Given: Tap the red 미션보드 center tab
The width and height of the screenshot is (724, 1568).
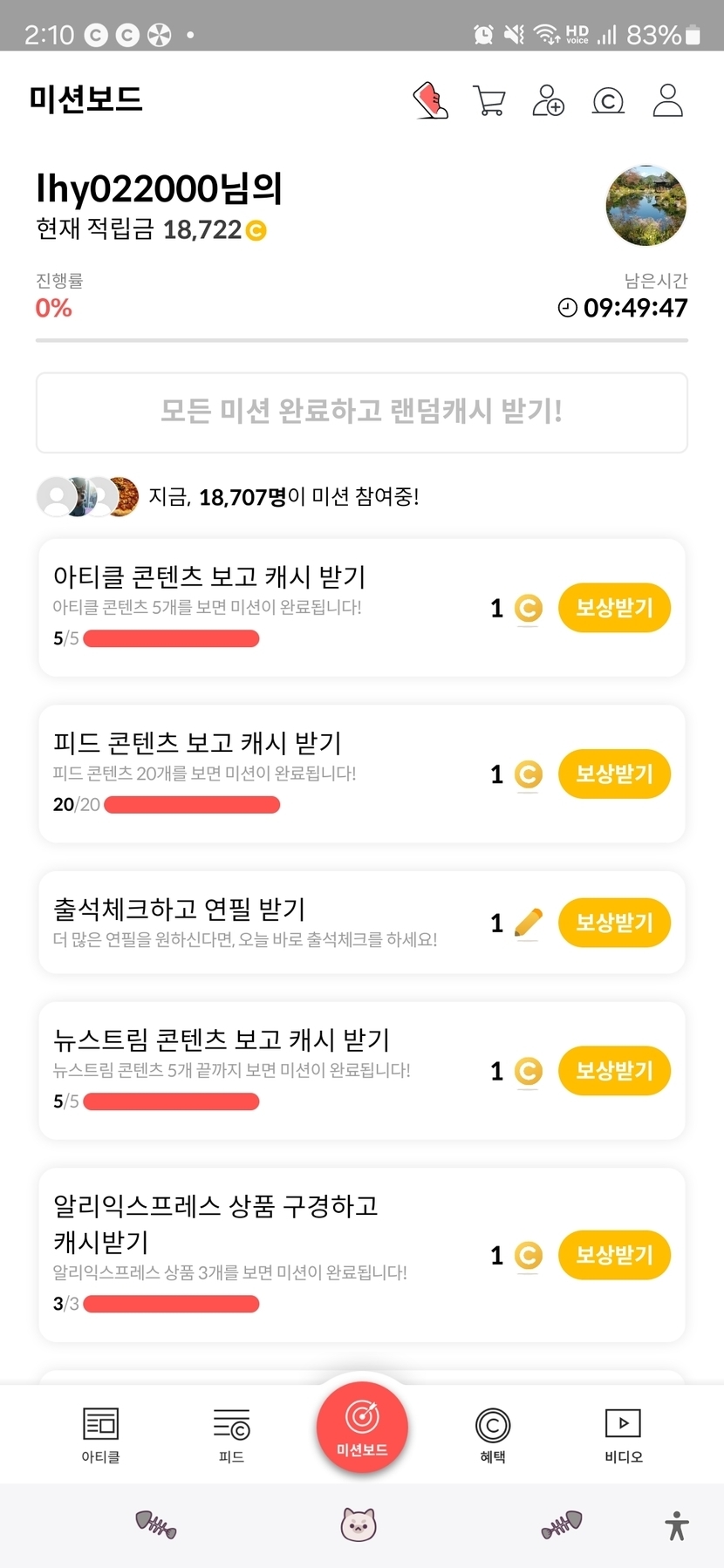Looking at the screenshot, I should [362, 1428].
